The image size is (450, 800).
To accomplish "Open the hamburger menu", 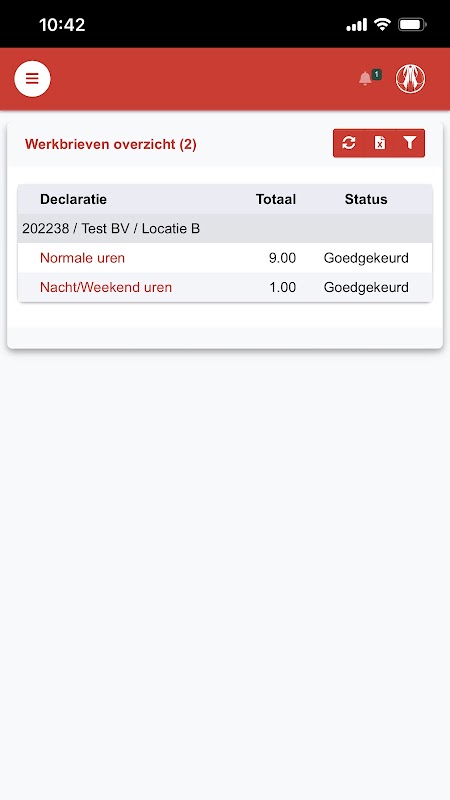I will [32, 79].
